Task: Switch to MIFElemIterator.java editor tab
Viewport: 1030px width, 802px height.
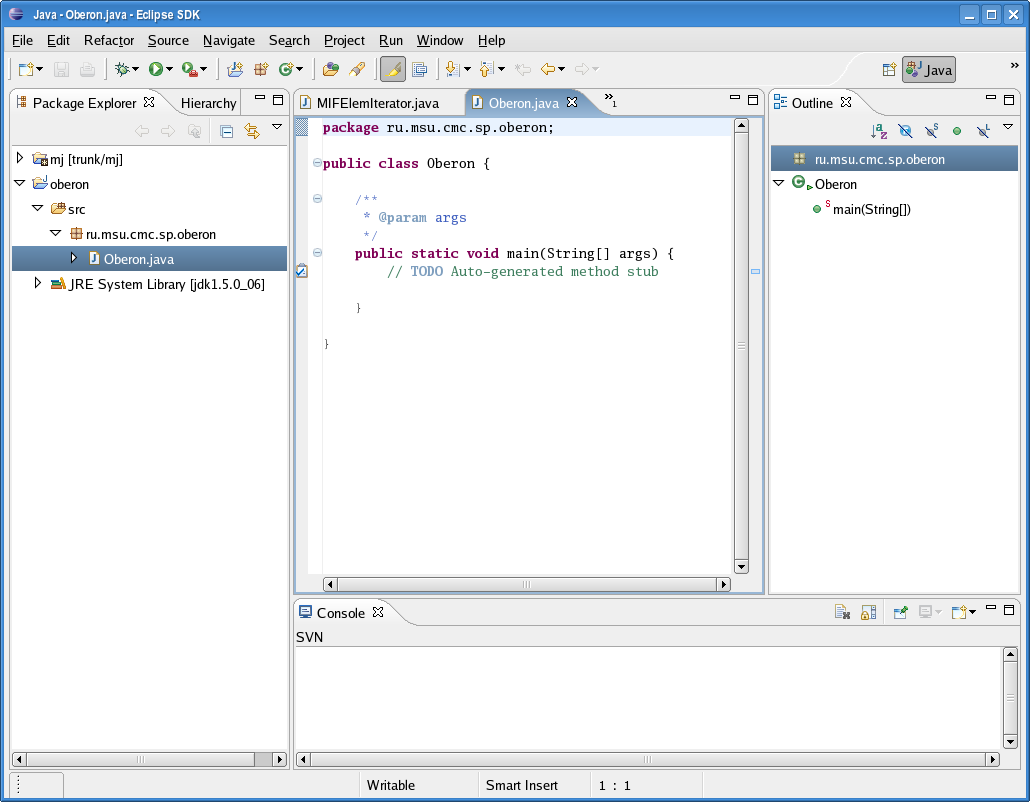Action: 377,103
